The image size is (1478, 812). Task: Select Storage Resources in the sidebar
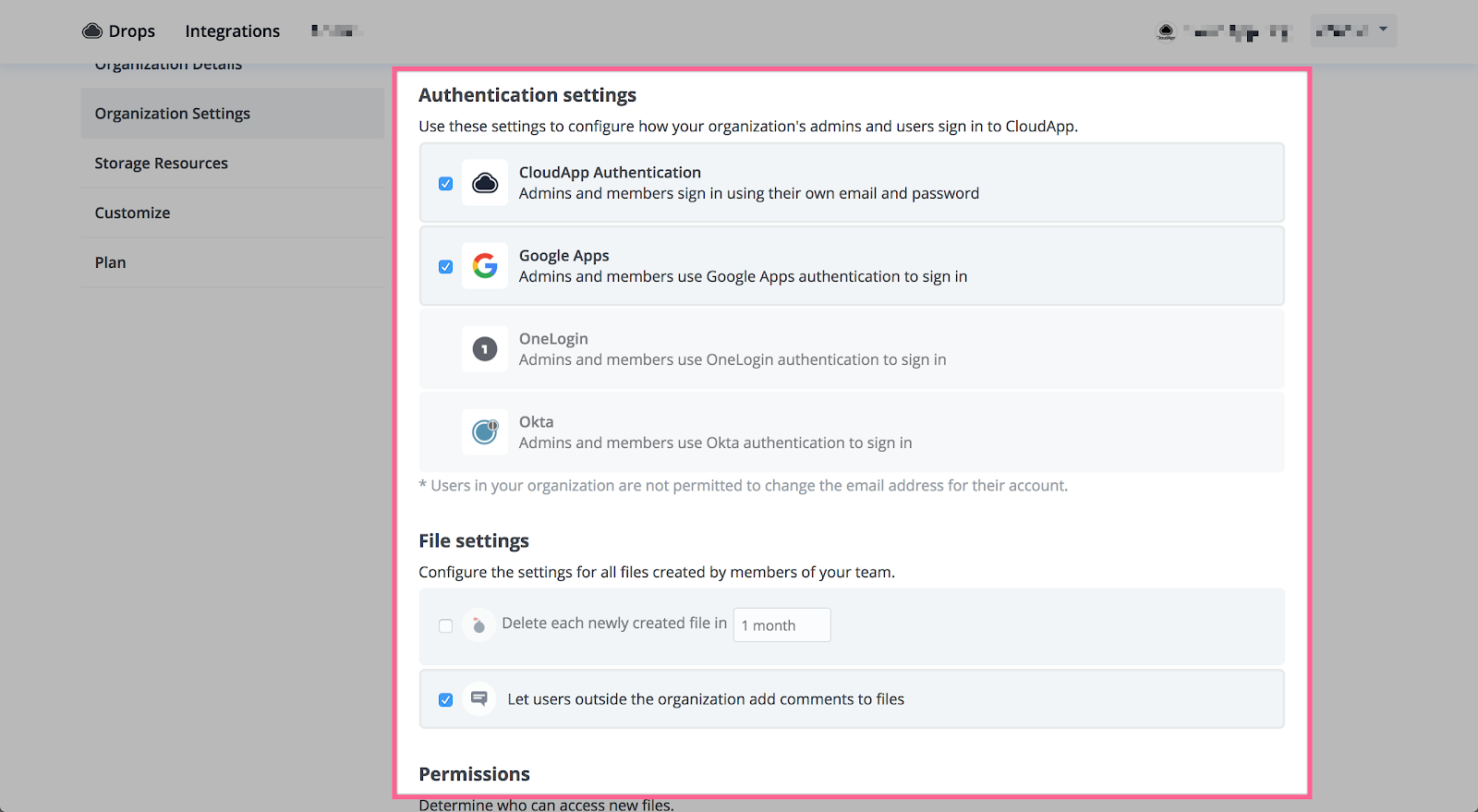(x=161, y=164)
